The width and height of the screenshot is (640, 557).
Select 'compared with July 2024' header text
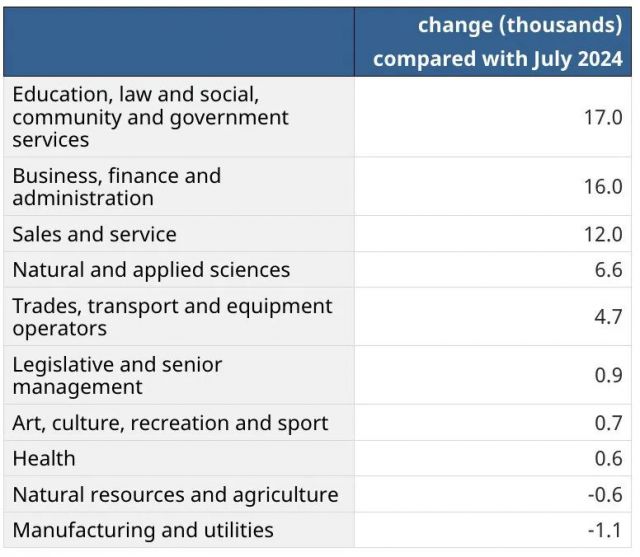[497, 59]
